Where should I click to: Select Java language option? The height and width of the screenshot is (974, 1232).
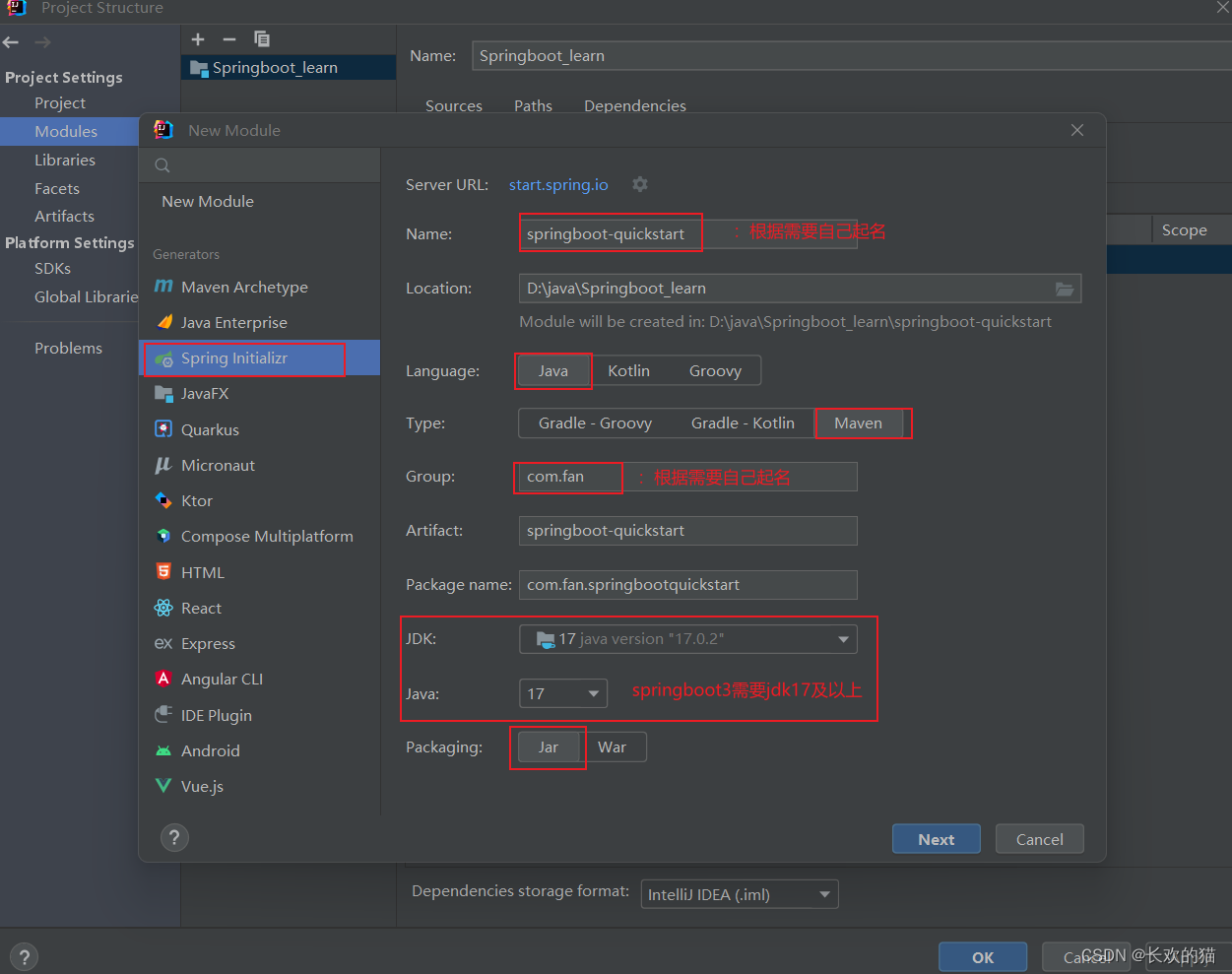[x=553, y=371]
